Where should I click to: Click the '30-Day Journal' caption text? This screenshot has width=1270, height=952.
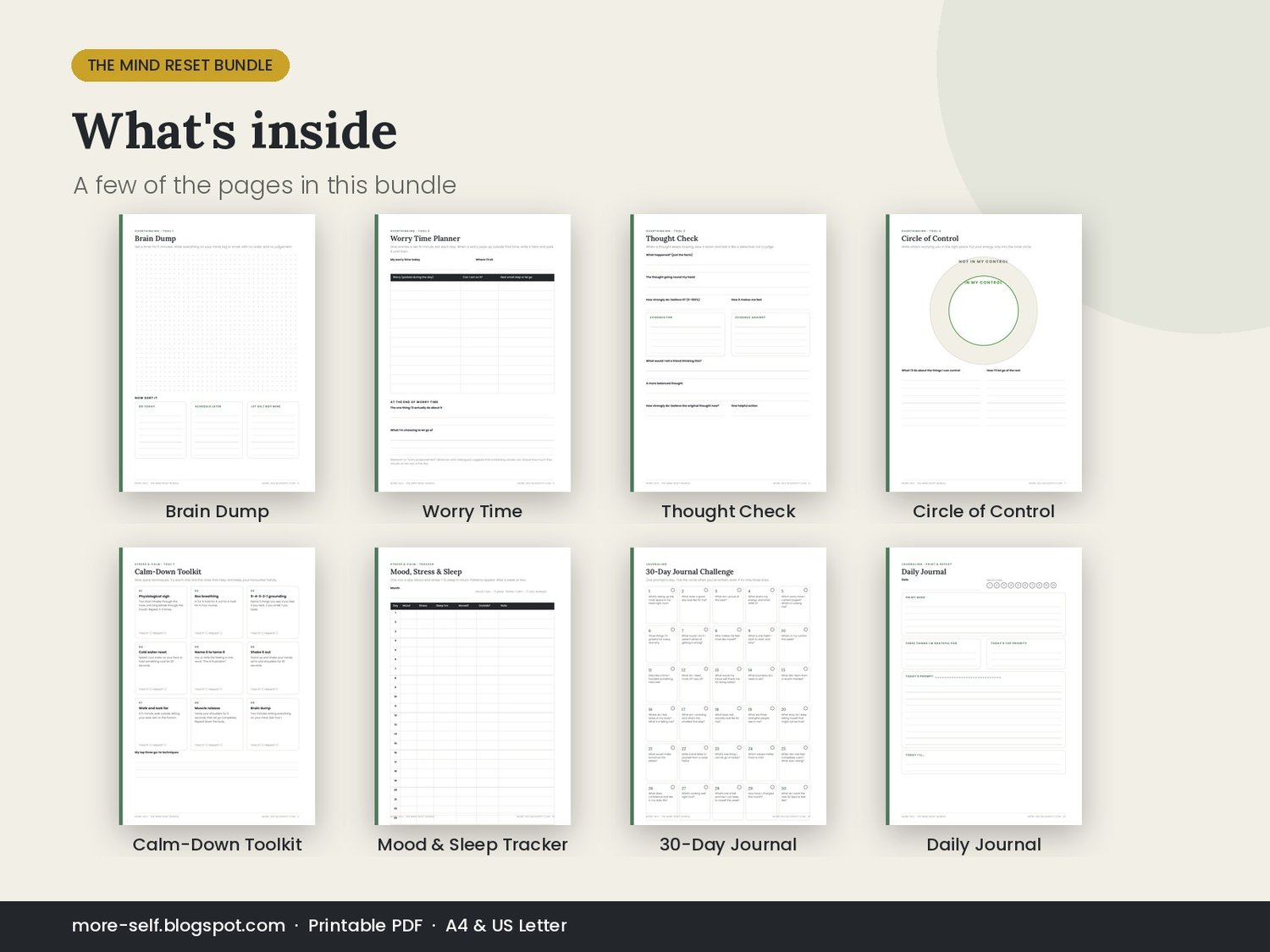[x=728, y=845]
